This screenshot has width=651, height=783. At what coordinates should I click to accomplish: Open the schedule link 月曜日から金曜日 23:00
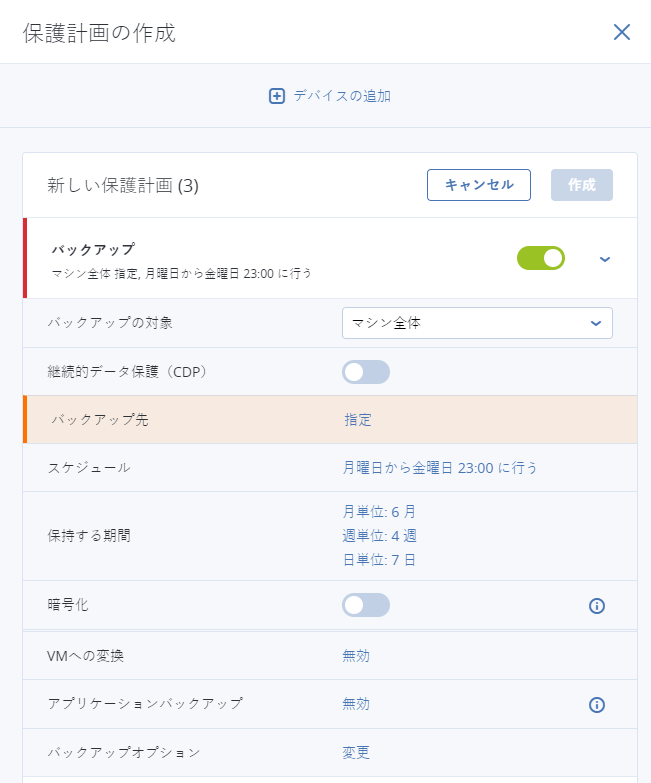[x=440, y=468]
